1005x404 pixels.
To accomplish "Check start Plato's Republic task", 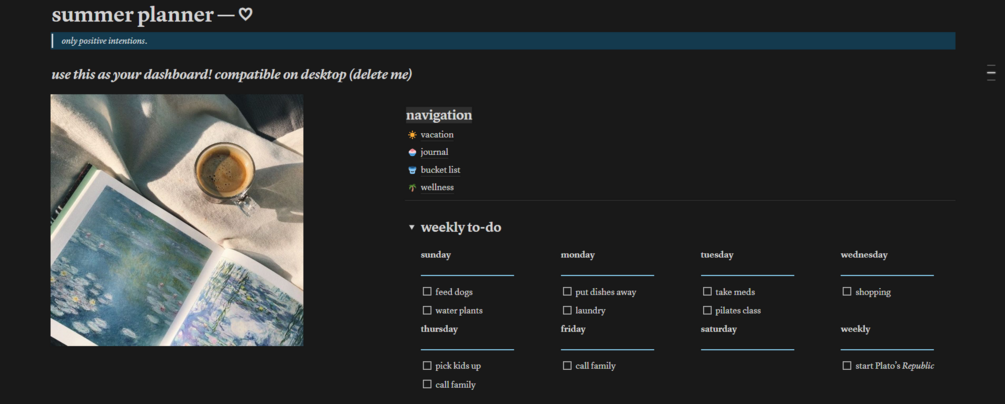I will coord(847,366).
